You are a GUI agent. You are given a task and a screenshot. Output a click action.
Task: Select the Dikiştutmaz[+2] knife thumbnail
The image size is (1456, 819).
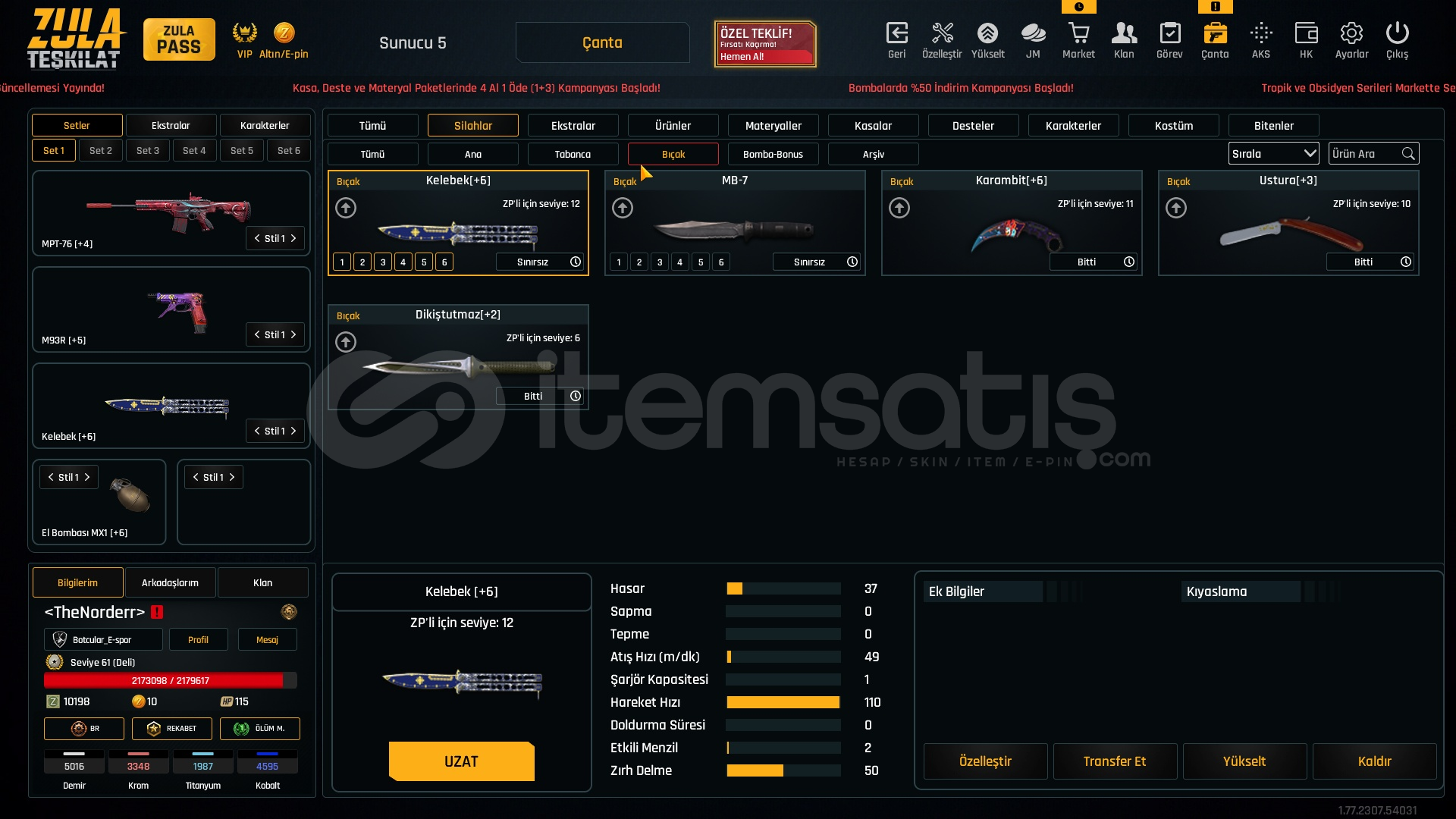pyautogui.click(x=459, y=367)
